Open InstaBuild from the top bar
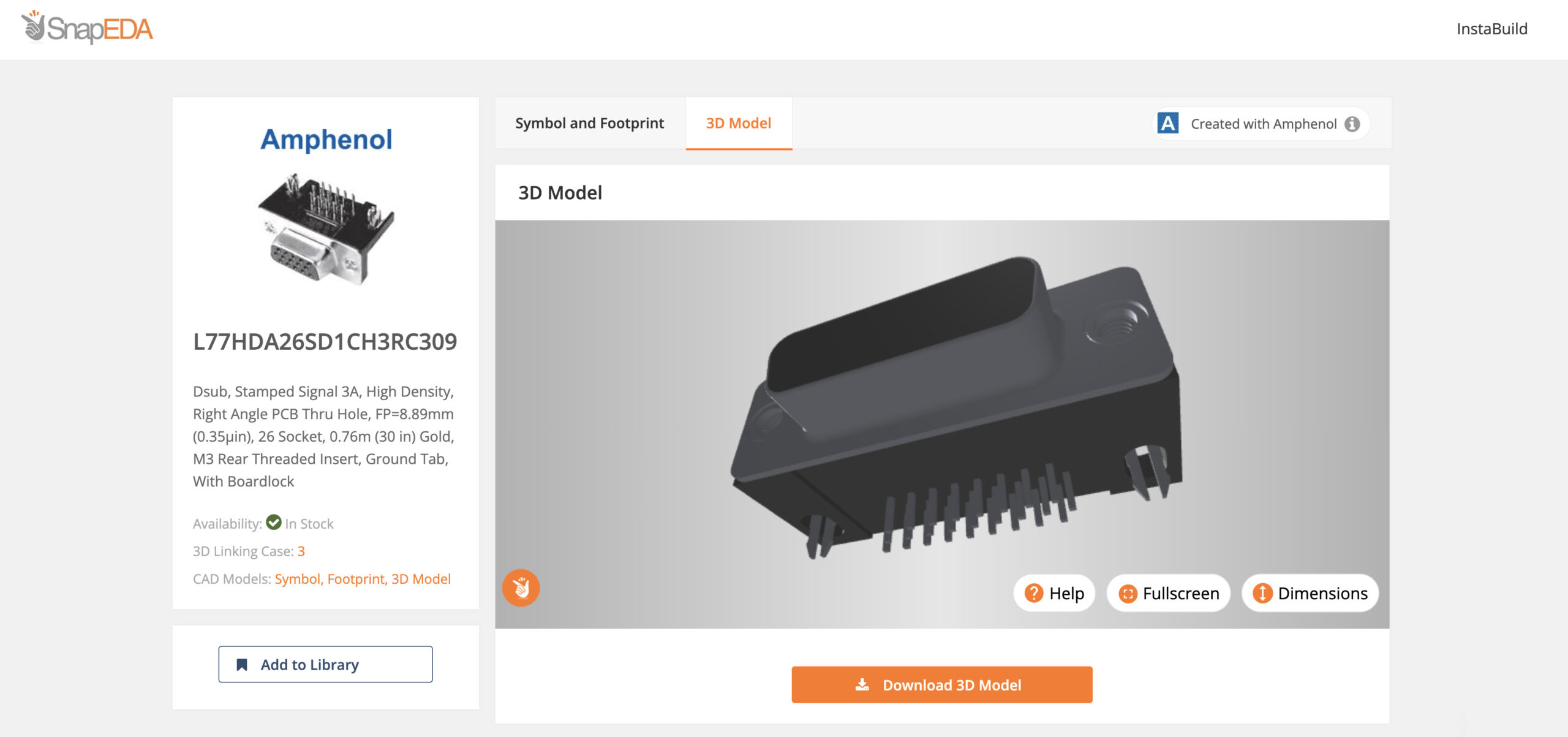Viewport: 1568px width, 737px height. (1492, 29)
